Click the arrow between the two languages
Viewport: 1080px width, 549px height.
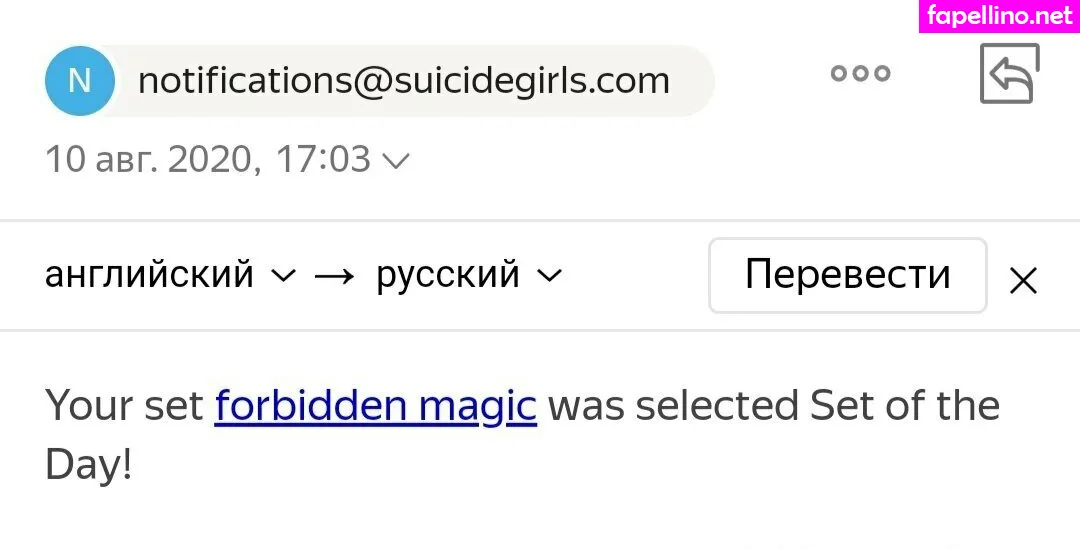(334, 277)
